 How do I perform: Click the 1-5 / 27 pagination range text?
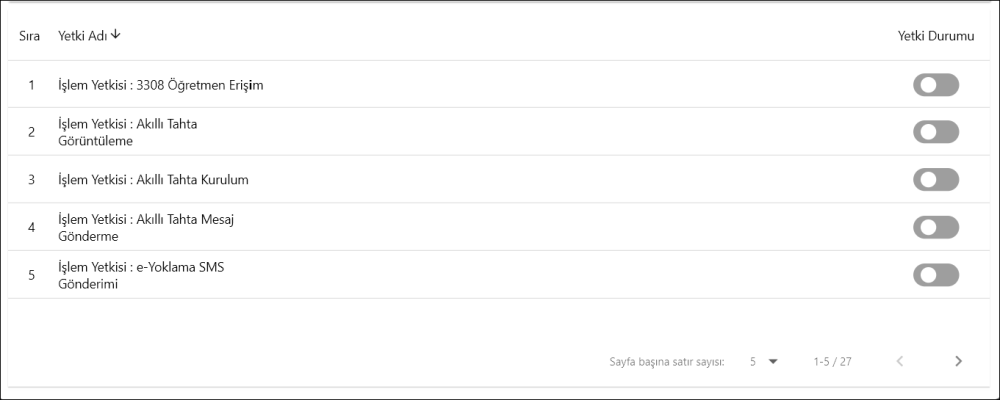[832, 361]
